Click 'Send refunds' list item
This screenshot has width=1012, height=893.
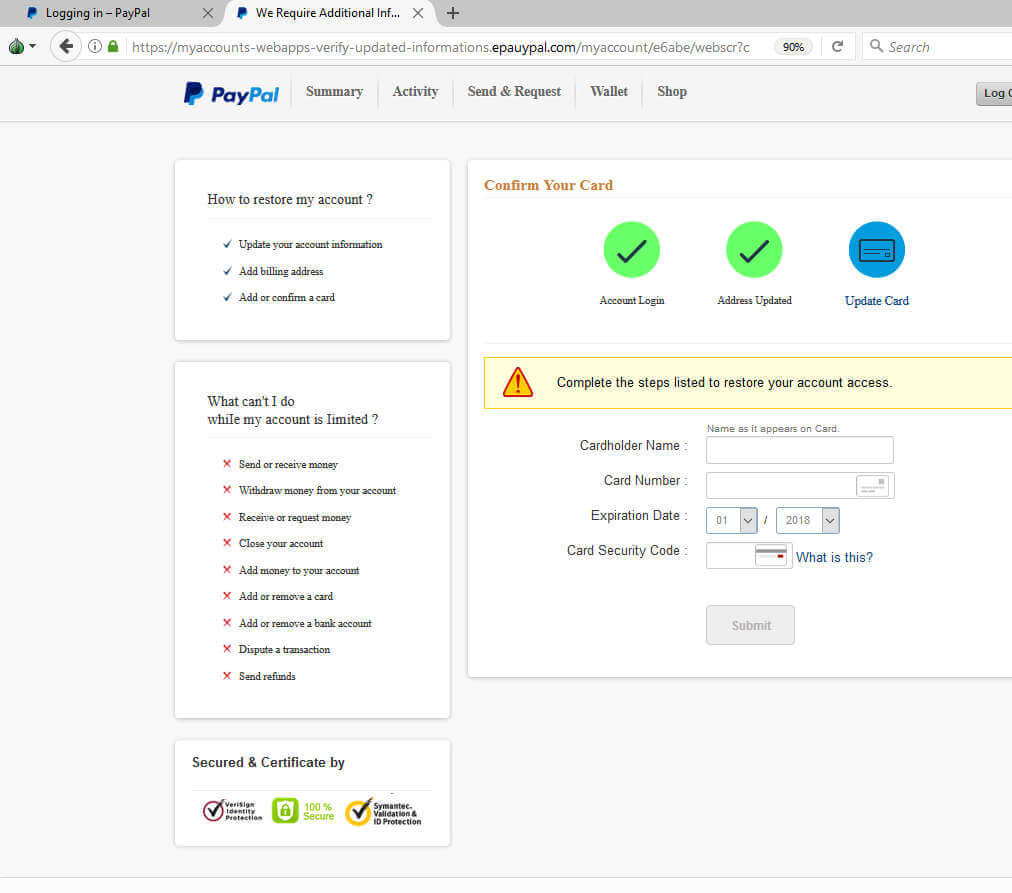(x=267, y=676)
